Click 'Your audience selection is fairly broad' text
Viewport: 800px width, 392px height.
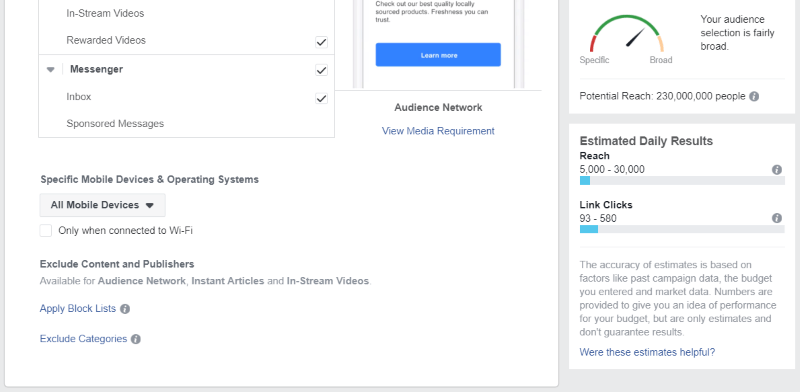[x=737, y=33]
